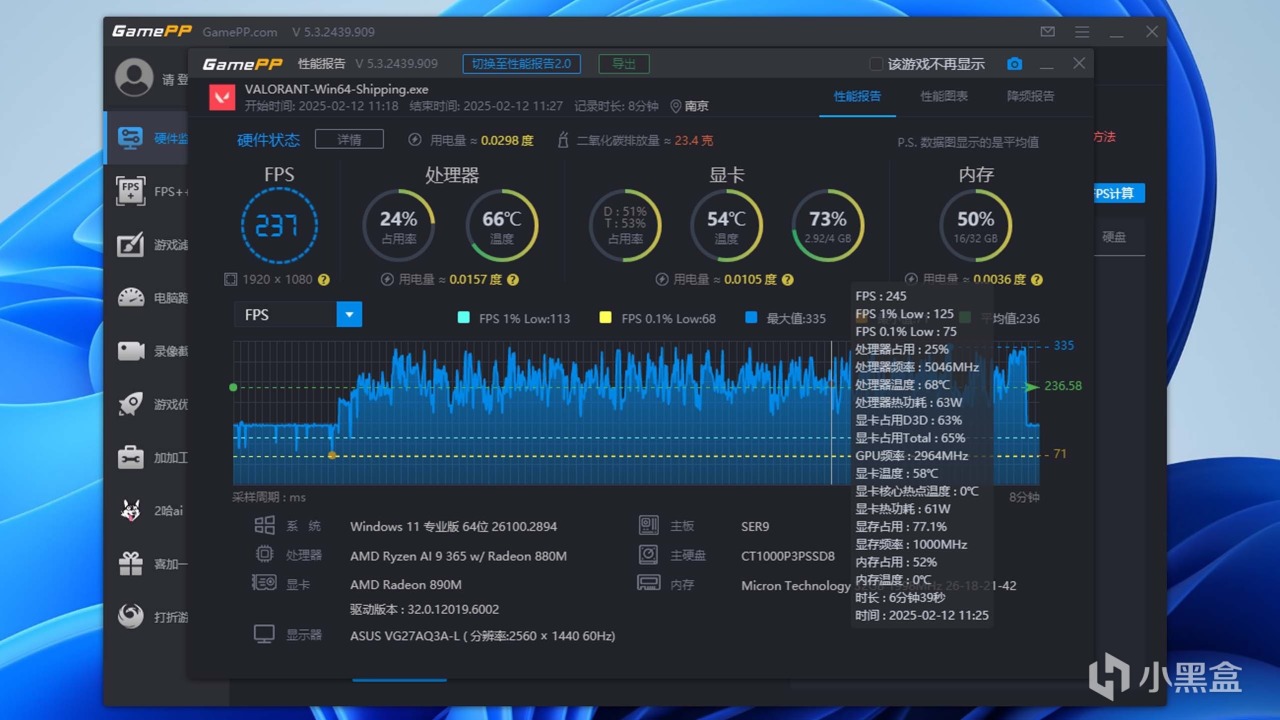This screenshot has width=1280, height=720.
Task: Open the 详情 hardware details button
Action: (349, 139)
